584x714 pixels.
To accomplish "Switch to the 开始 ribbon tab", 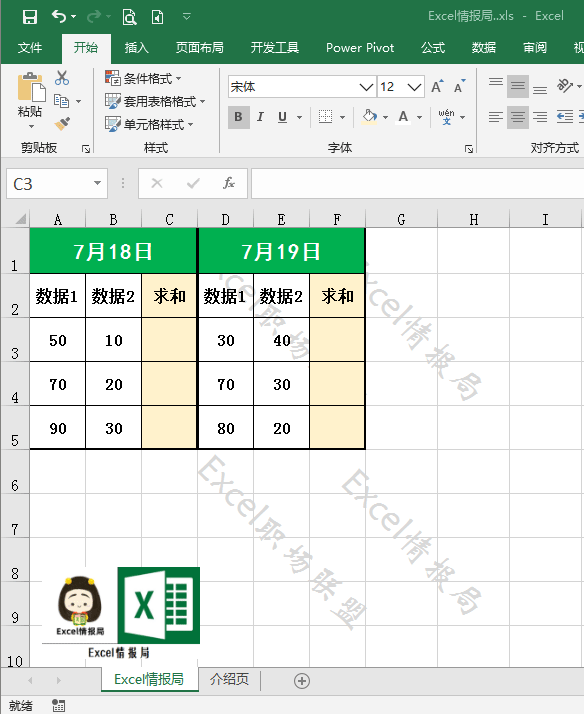I will (x=86, y=47).
